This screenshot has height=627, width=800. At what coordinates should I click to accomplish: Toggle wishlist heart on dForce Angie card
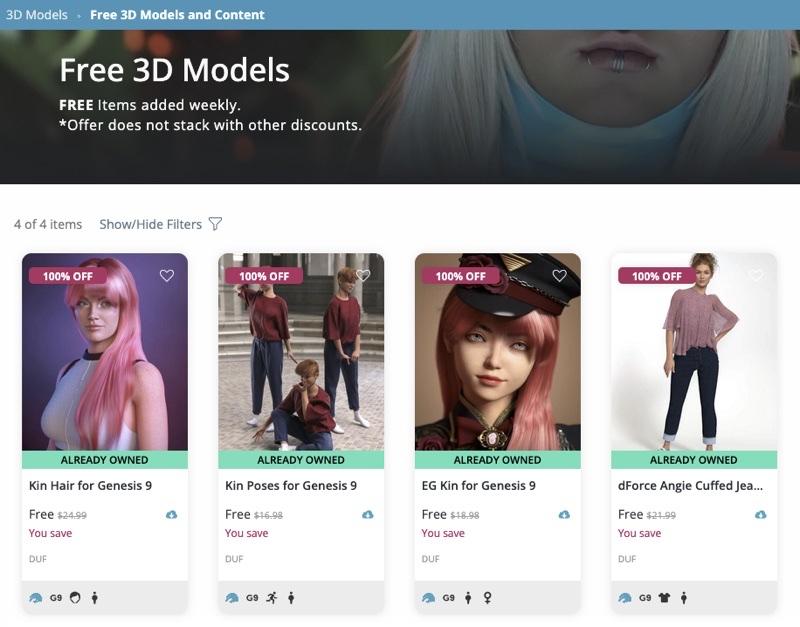pyautogui.click(x=756, y=275)
